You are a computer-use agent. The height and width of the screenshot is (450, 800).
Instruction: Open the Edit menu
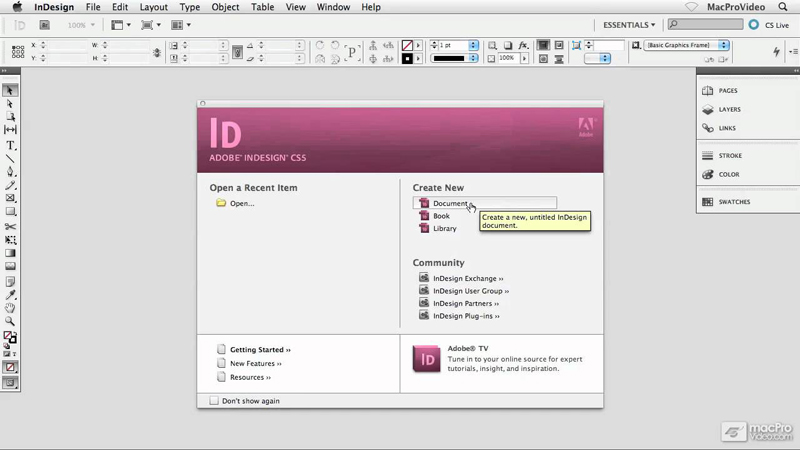tap(120, 7)
